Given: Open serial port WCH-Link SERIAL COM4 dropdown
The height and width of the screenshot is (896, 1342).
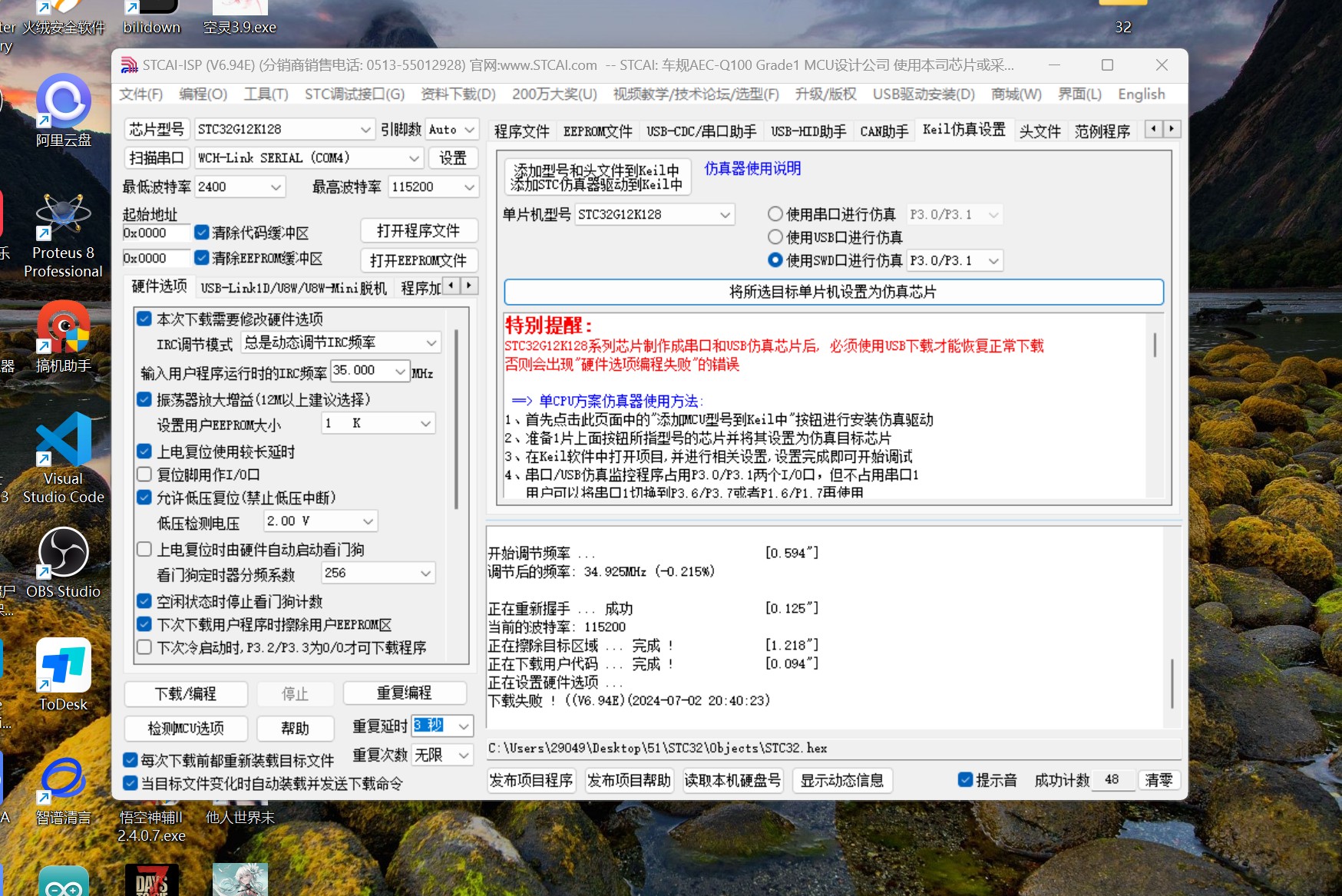Looking at the screenshot, I should coord(309,157).
